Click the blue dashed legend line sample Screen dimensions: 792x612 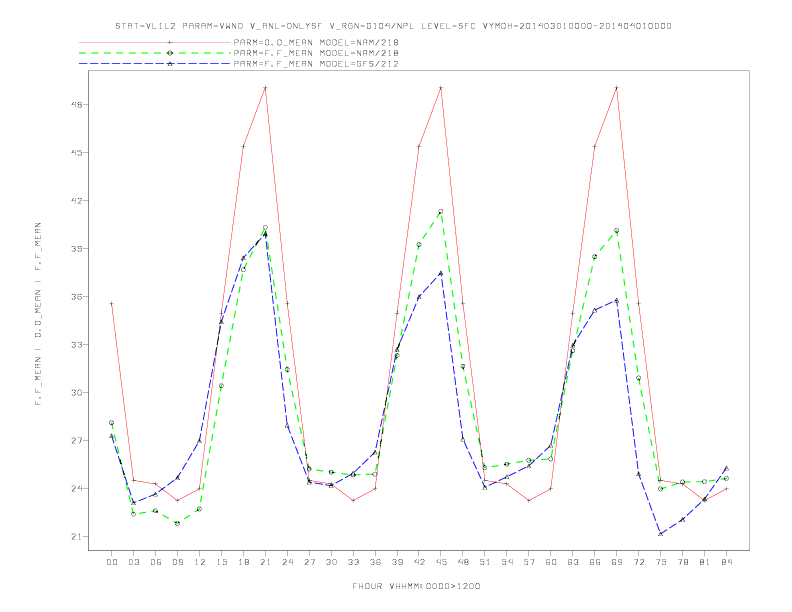click(x=155, y=64)
